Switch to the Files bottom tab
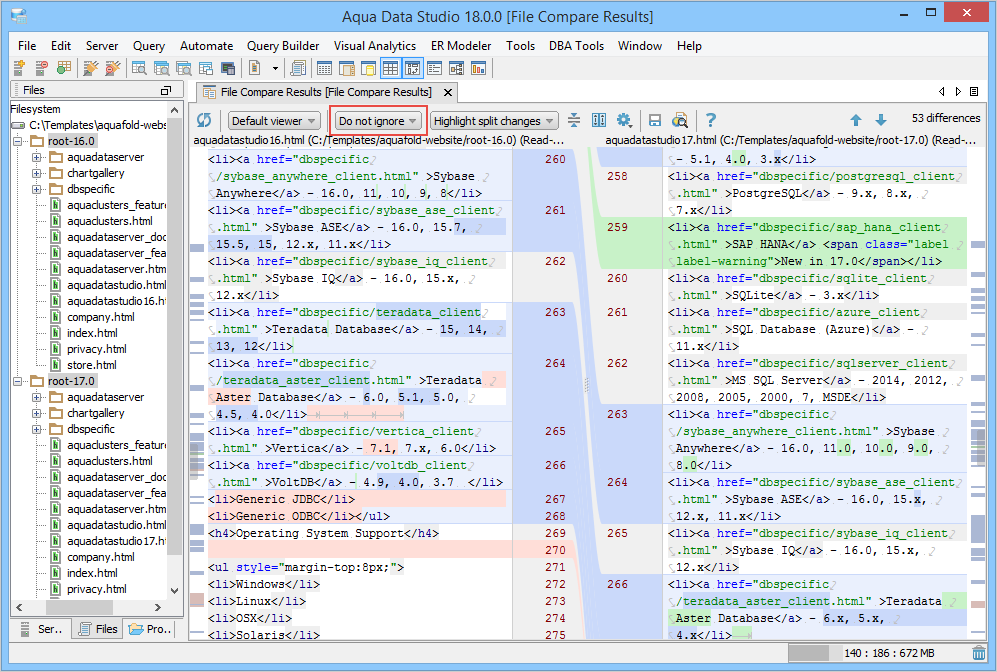This screenshot has width=997, height=672. (x=98, y=629)
